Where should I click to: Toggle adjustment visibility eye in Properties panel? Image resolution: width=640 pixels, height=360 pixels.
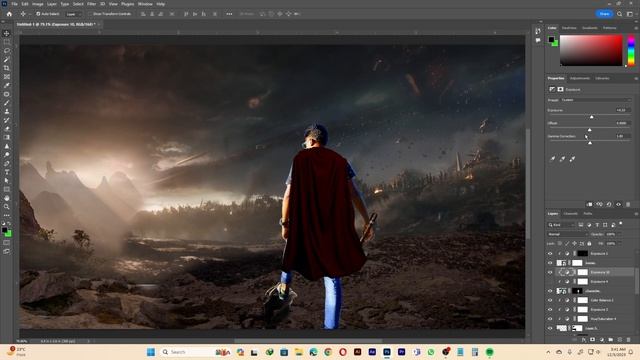tap(619, 204)
